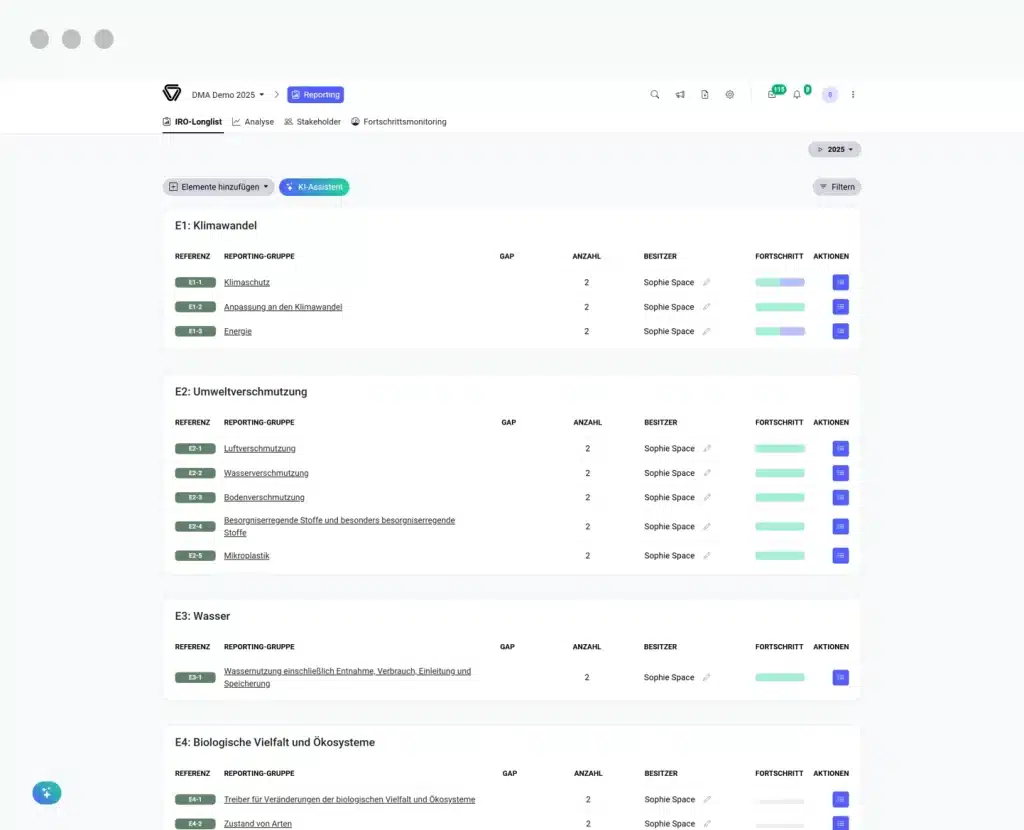Switch to the Analyse tab
The height and width of the screenshot is (830, 1024).
tap(253, 122)
